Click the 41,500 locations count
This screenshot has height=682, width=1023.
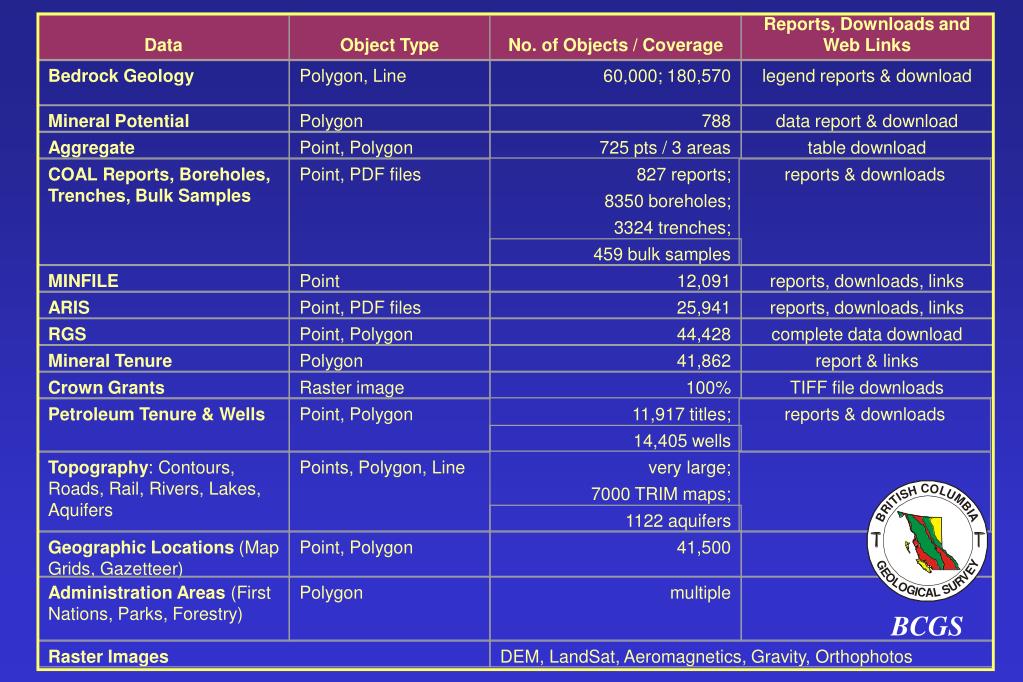[703, 548]
